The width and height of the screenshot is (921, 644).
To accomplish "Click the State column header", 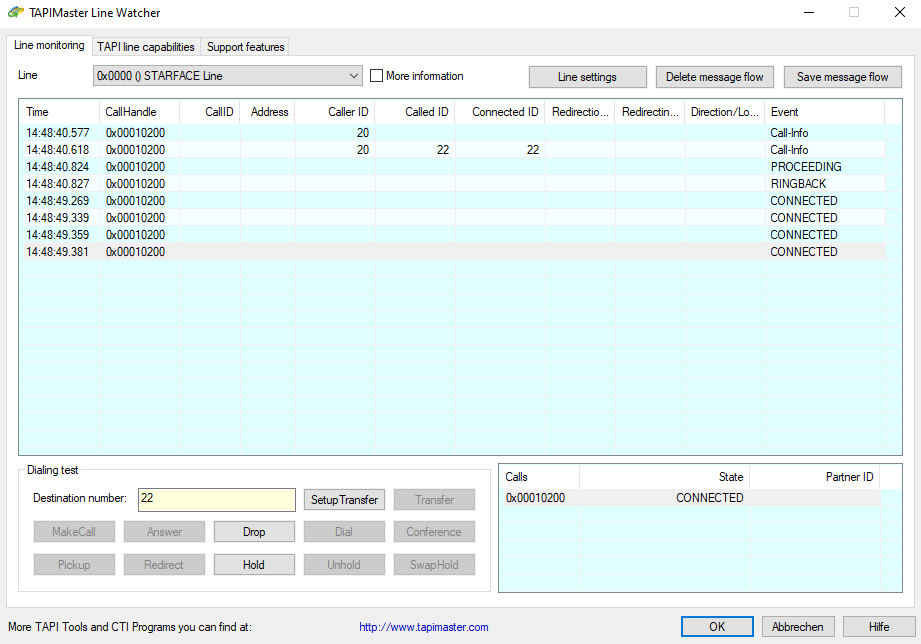I will tap(664, 477).
